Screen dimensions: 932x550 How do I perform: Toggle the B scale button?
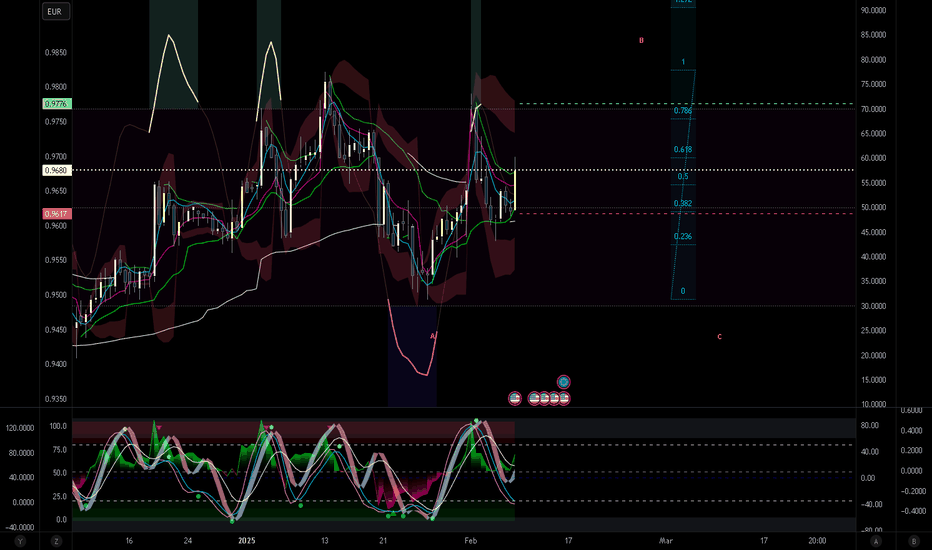[x=914, y=541]
